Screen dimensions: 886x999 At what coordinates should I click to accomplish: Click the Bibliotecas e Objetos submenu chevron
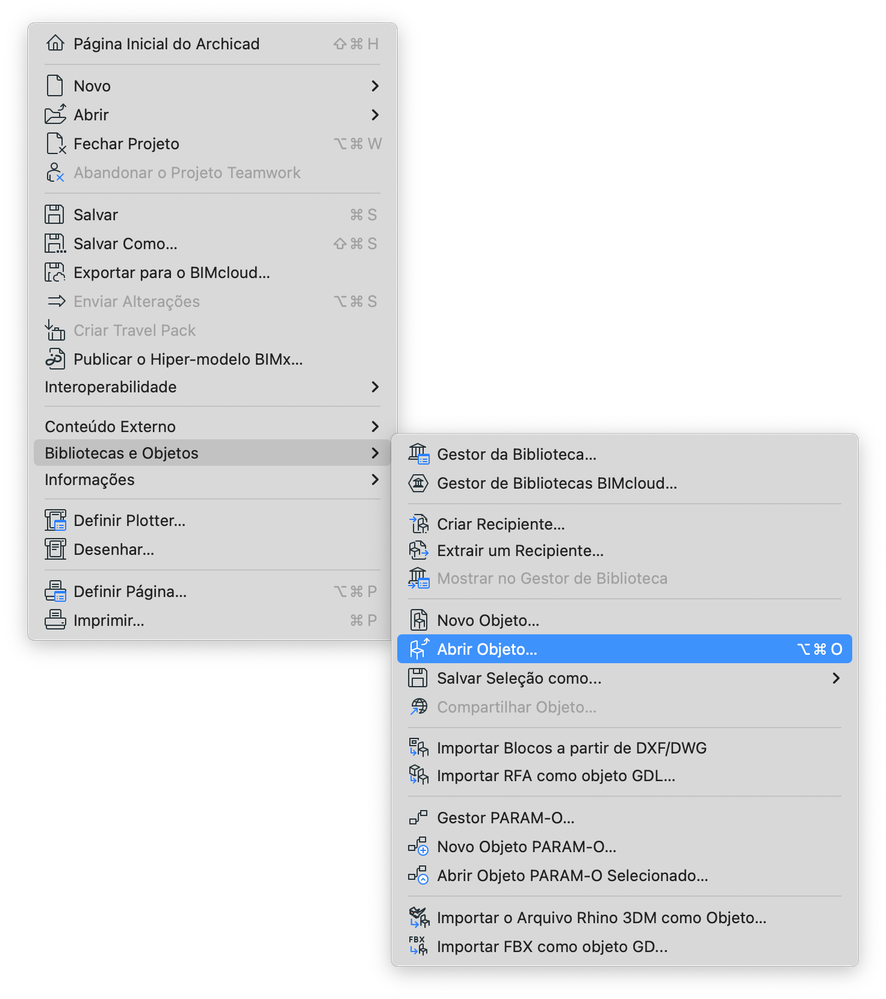pos(375,453)
